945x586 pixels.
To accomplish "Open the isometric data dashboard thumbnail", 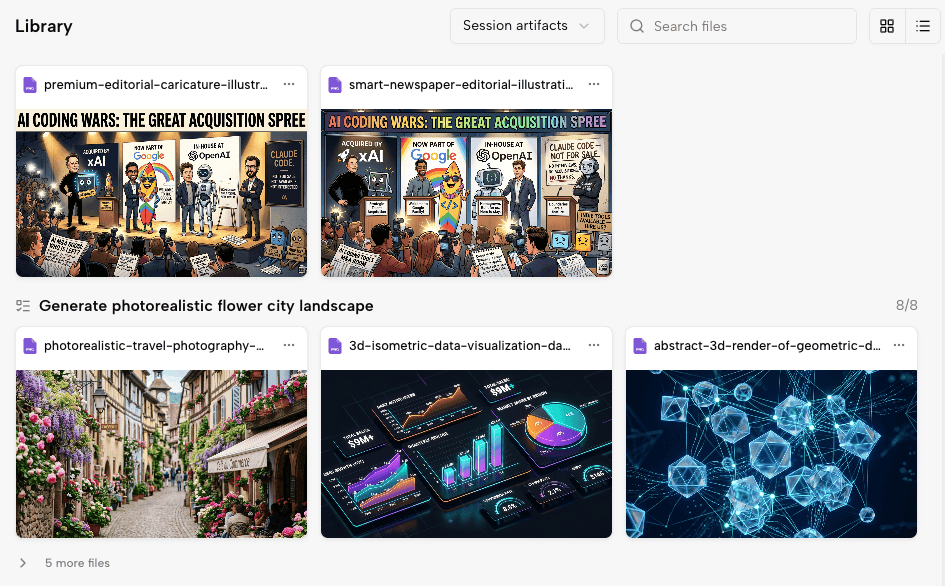I will (466, 453).
